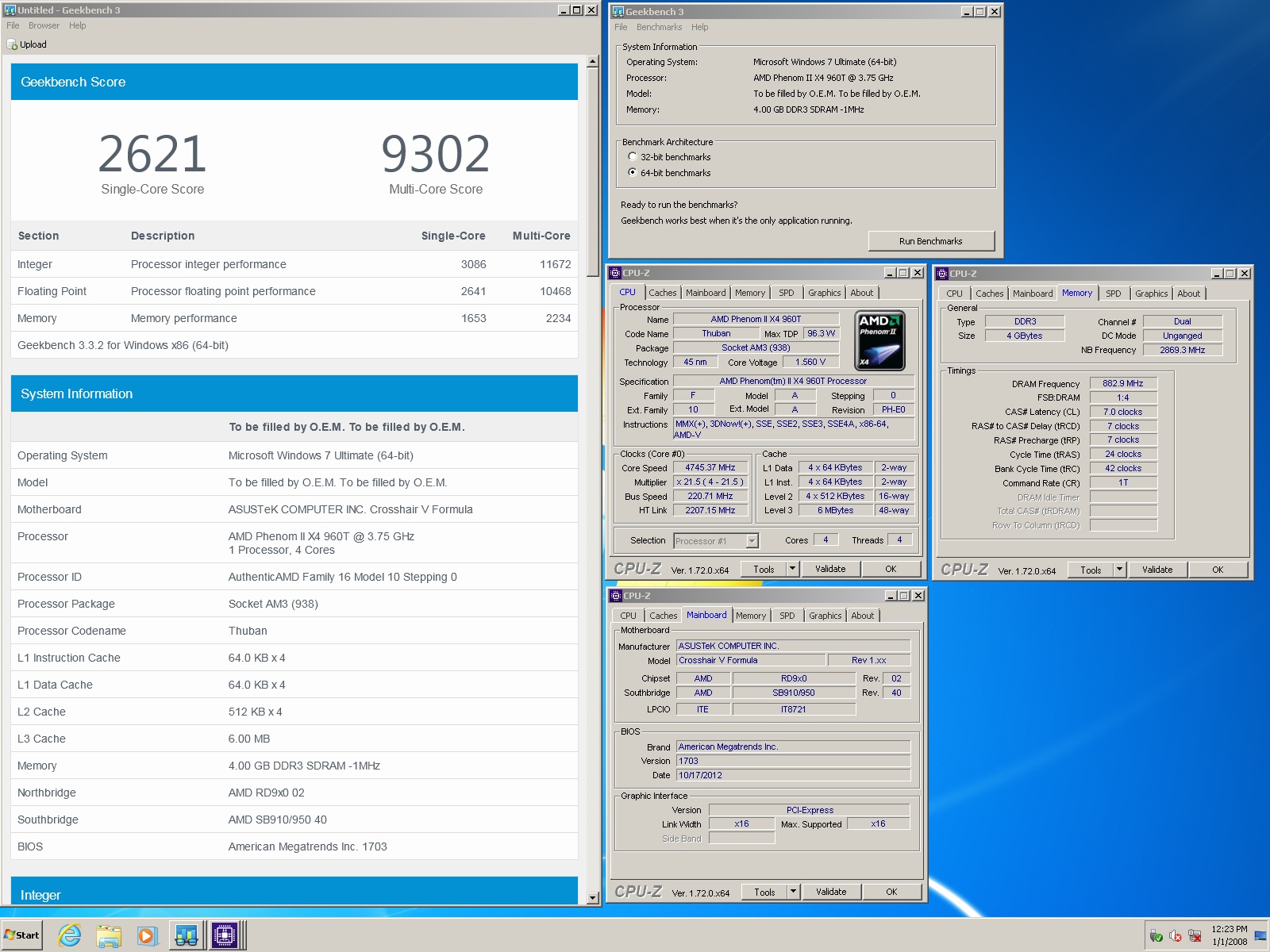Open About tab in CPU-Z CPU window
This screenshot has width=1270, height=952.
coord(861,293)
